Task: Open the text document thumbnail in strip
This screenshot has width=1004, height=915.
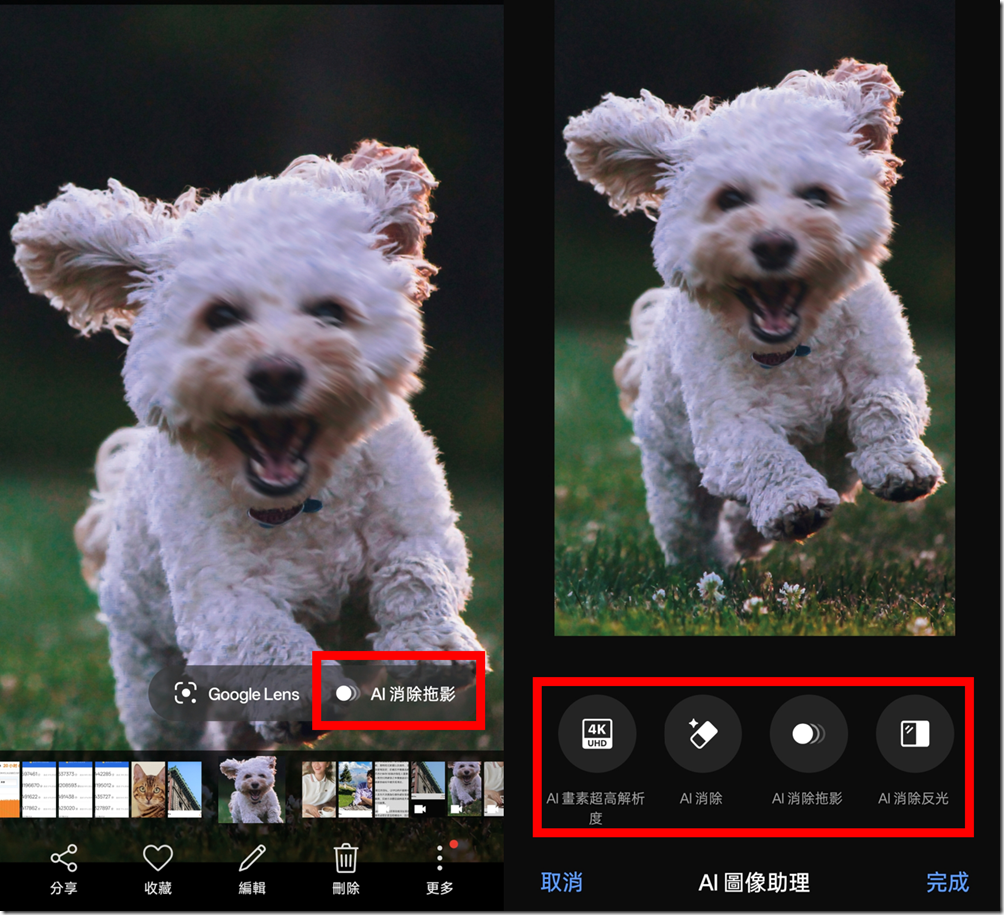Action: [391, 789]
